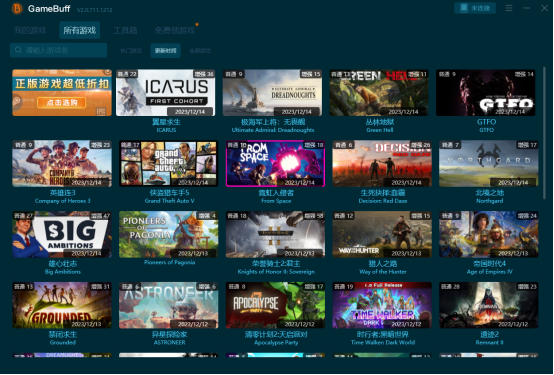Select the 热门游戏 filter option
Image resolution: width=554 pixels, height=375 pixels.
(131, 51)
